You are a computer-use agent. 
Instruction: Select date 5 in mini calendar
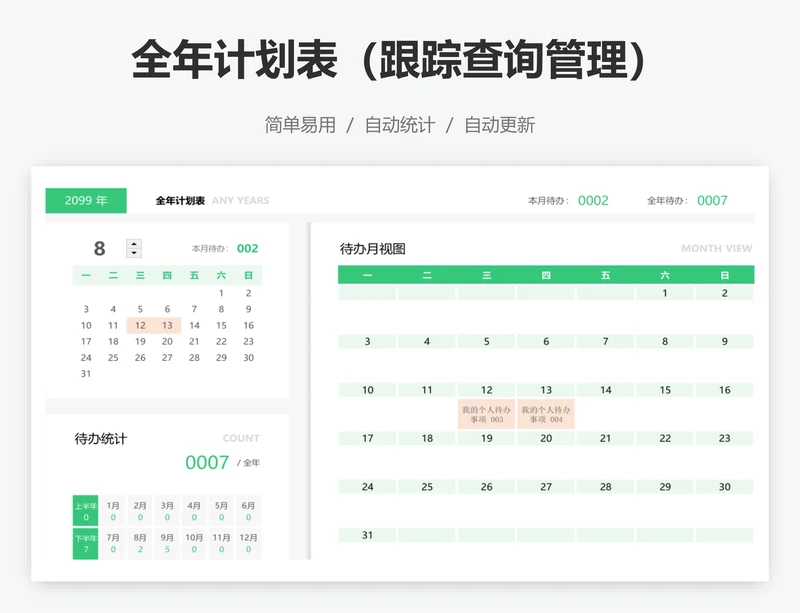140,309
